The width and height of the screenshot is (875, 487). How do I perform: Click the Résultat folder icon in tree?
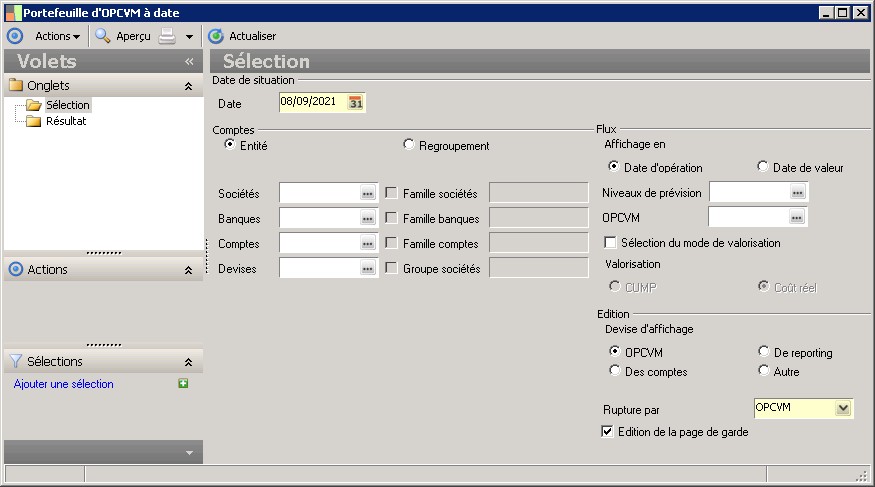(x=34, y=121)
